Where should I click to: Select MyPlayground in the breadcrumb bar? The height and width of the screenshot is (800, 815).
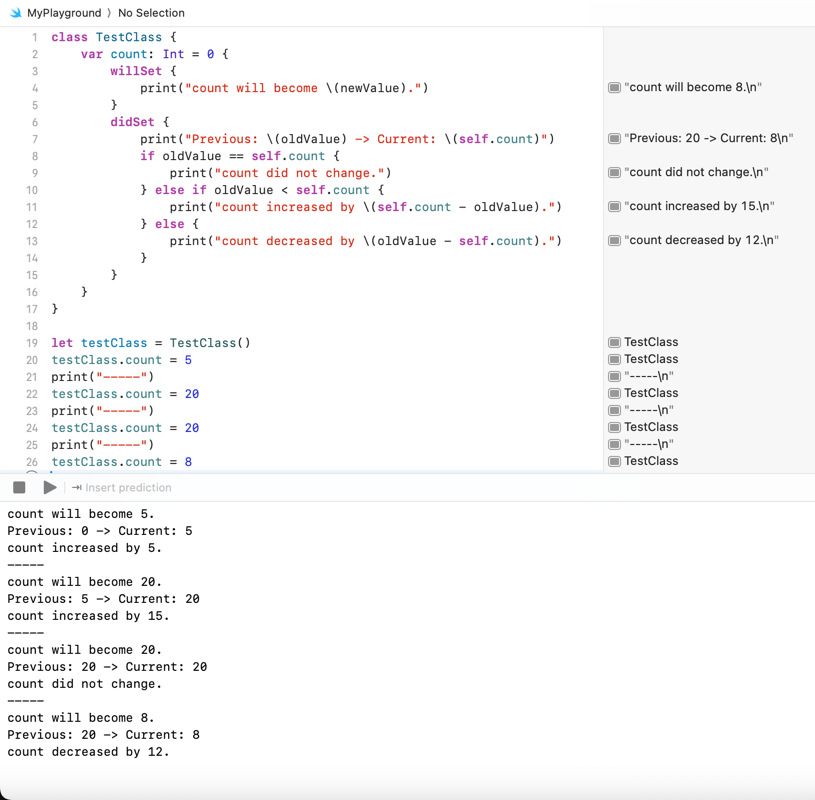coord(64,13)
